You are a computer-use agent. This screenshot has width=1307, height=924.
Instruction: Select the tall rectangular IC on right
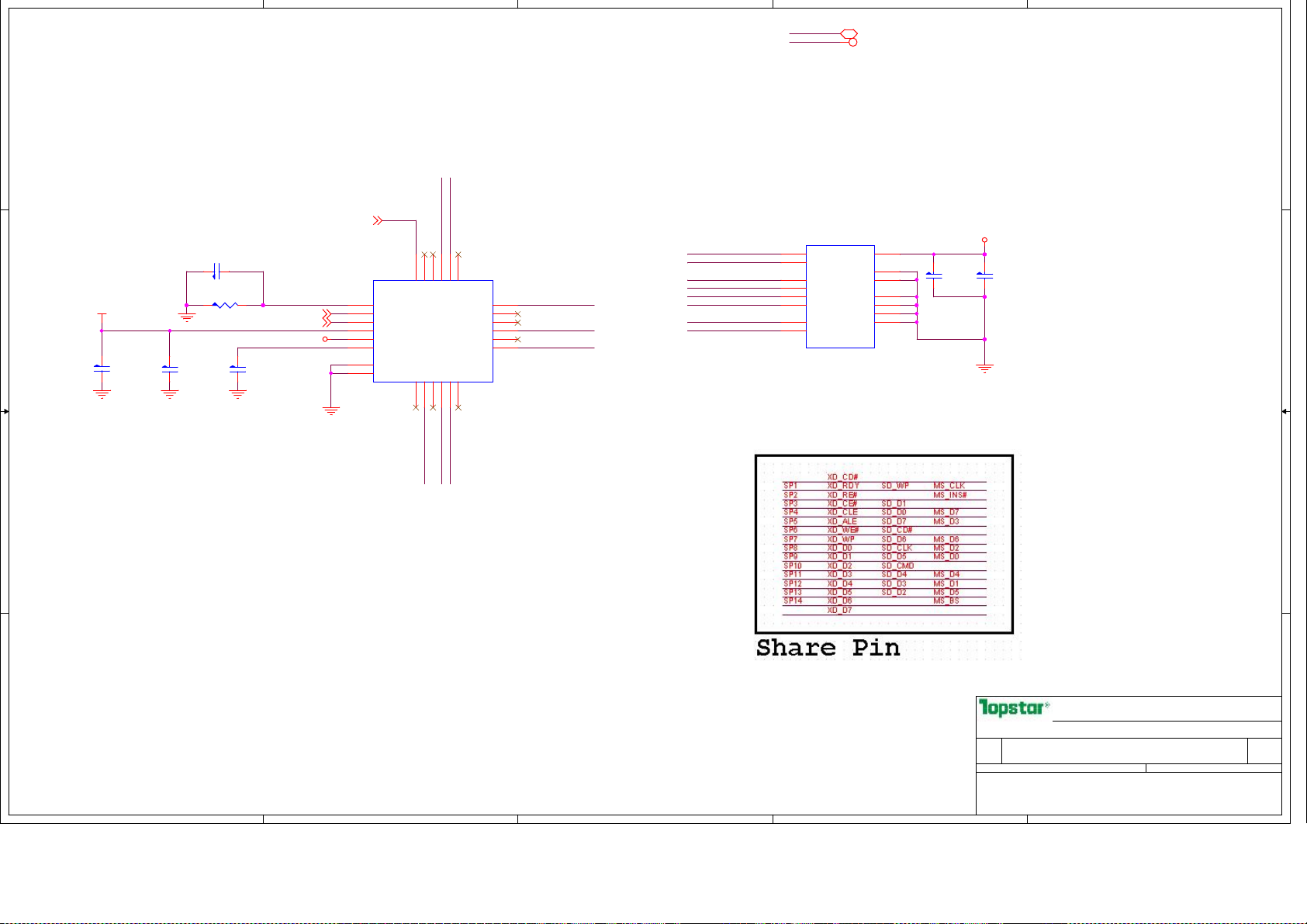tap(840, 296)
